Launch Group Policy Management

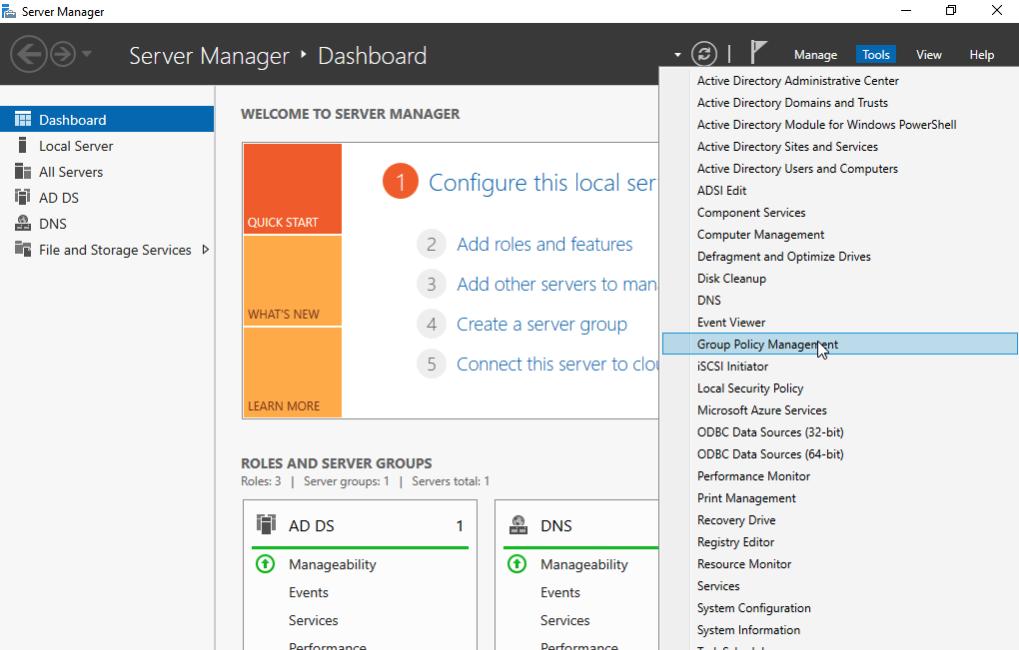[x=840, y=344]
